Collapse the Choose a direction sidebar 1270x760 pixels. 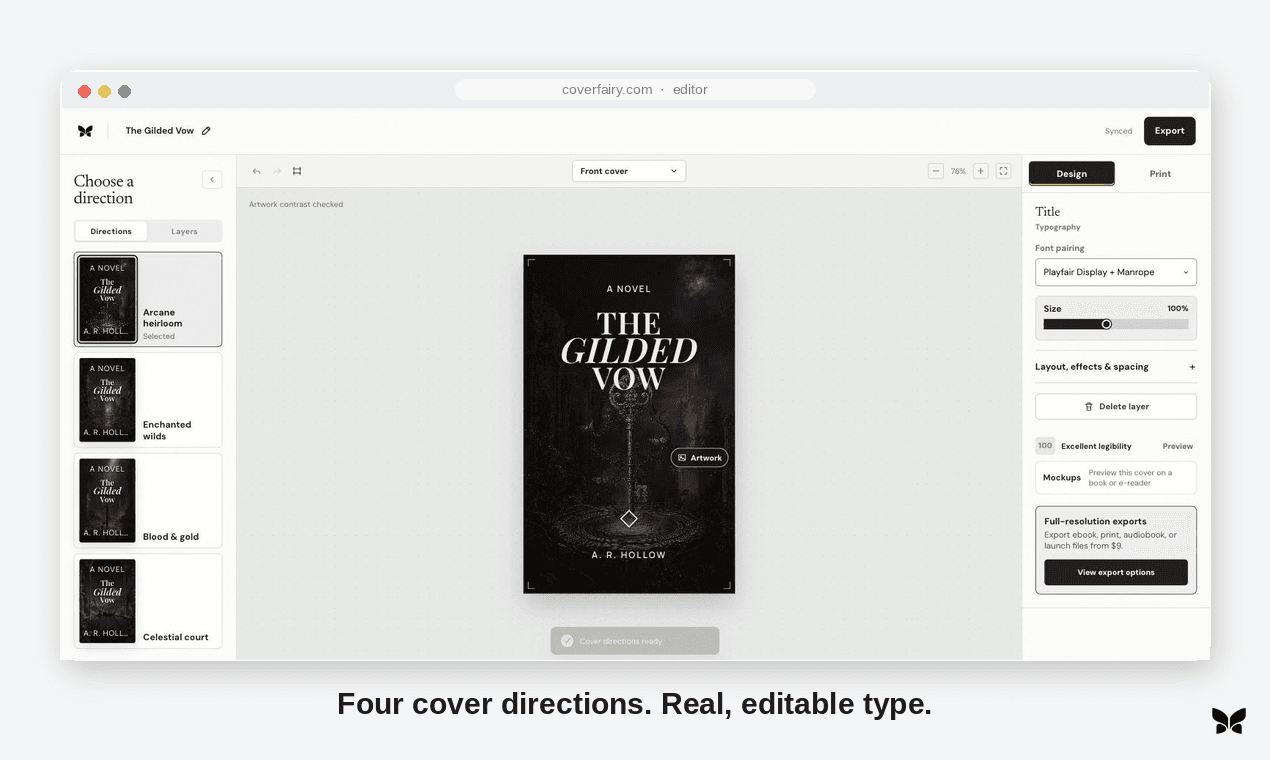click(212, 180)
